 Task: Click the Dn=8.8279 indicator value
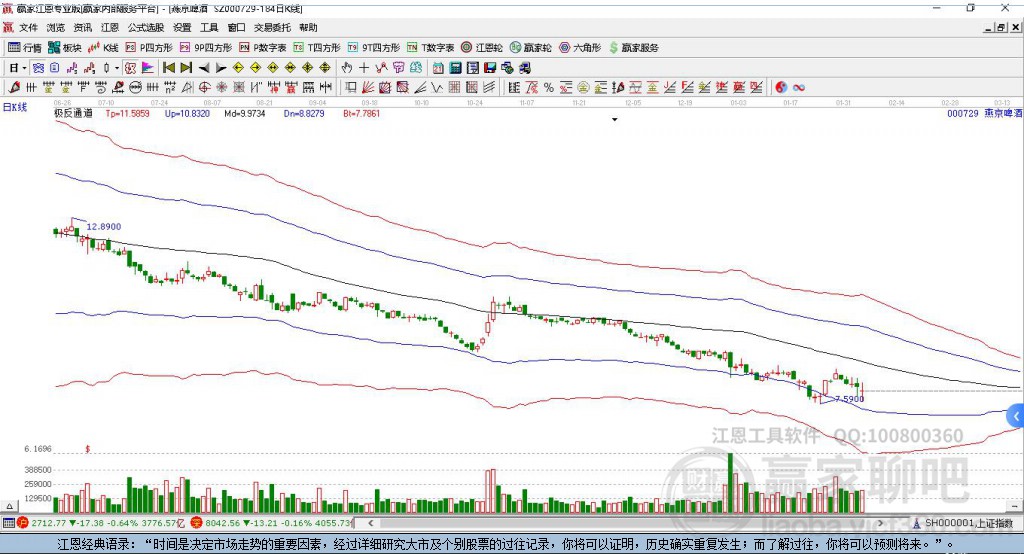tap(304, 113)
